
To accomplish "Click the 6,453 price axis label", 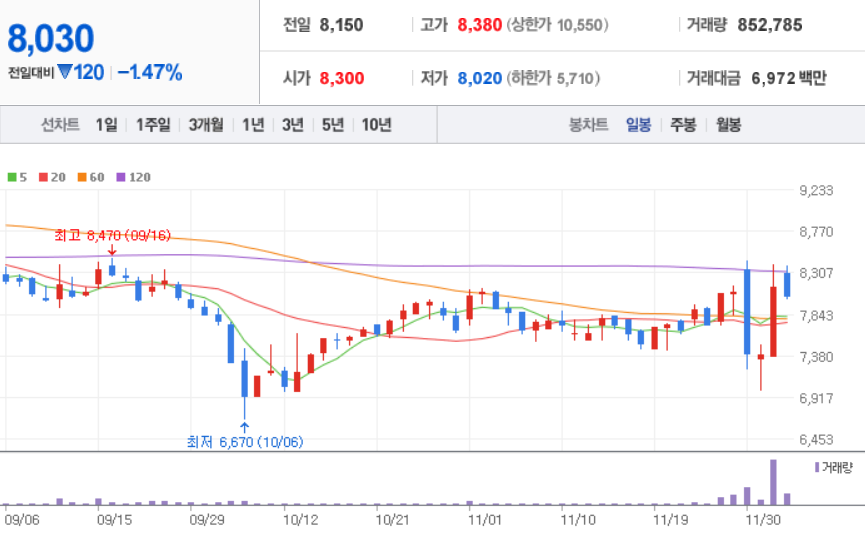I will (816, 440).
